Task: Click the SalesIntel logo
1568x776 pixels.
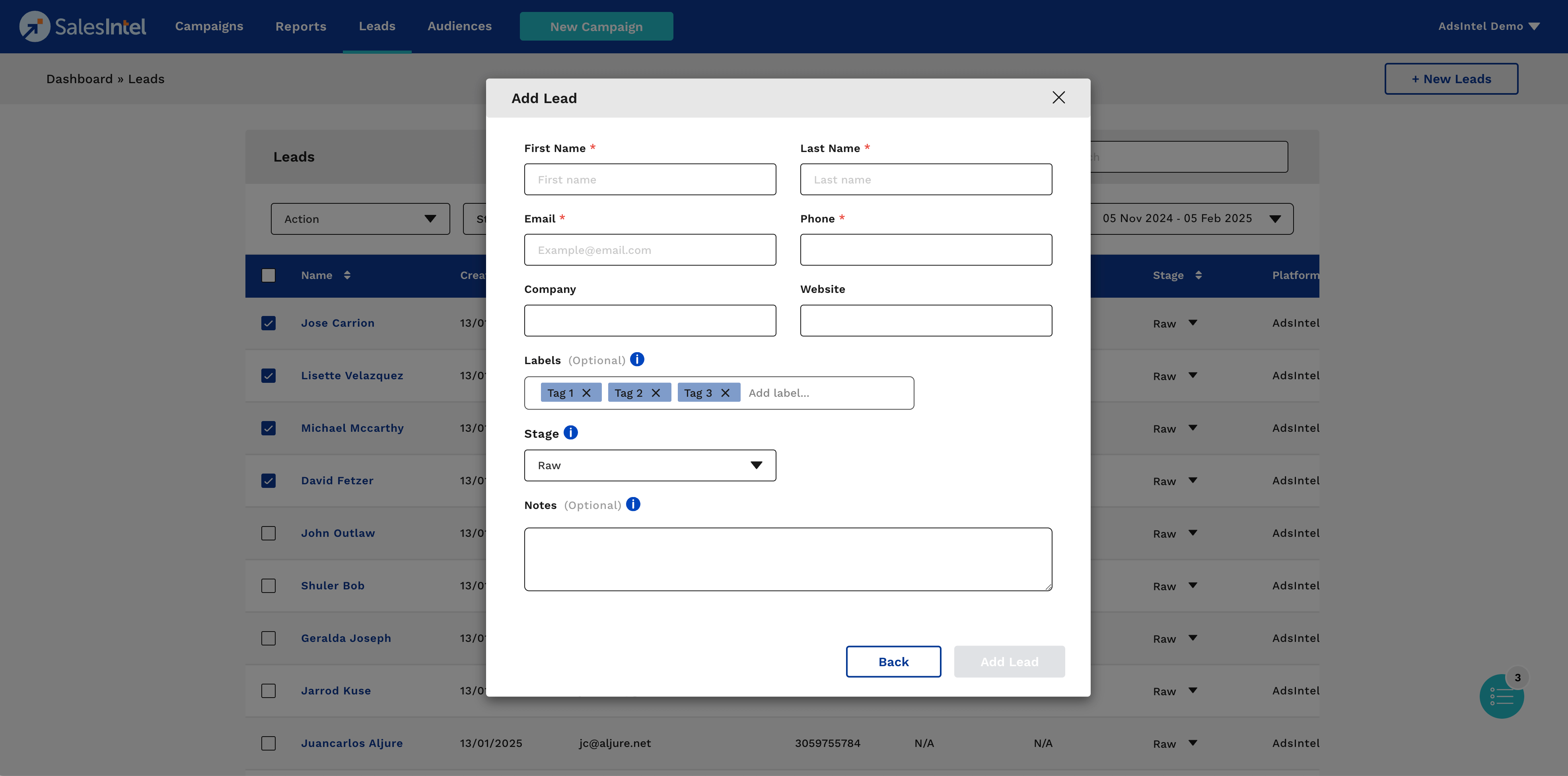Action: tap(83, 26)
